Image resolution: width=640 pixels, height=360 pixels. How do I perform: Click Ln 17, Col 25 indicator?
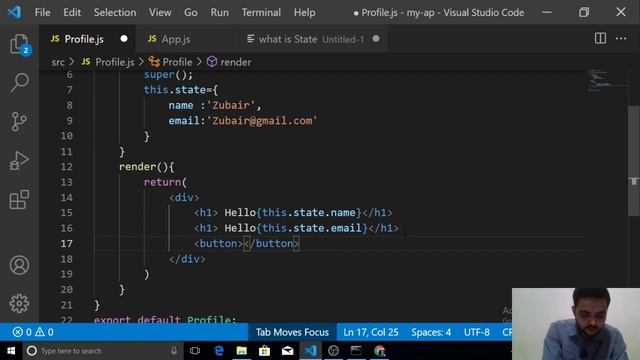pyautogui.click(x=371, y=332)
